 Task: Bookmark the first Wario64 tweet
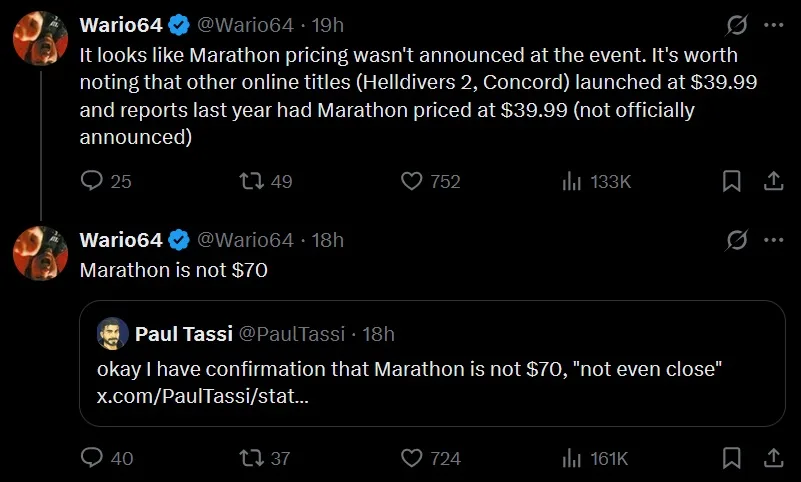click(732, 181)
